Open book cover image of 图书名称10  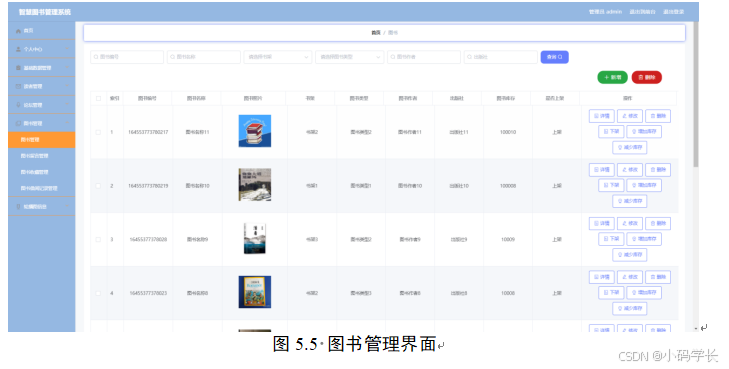click(255, 185)
